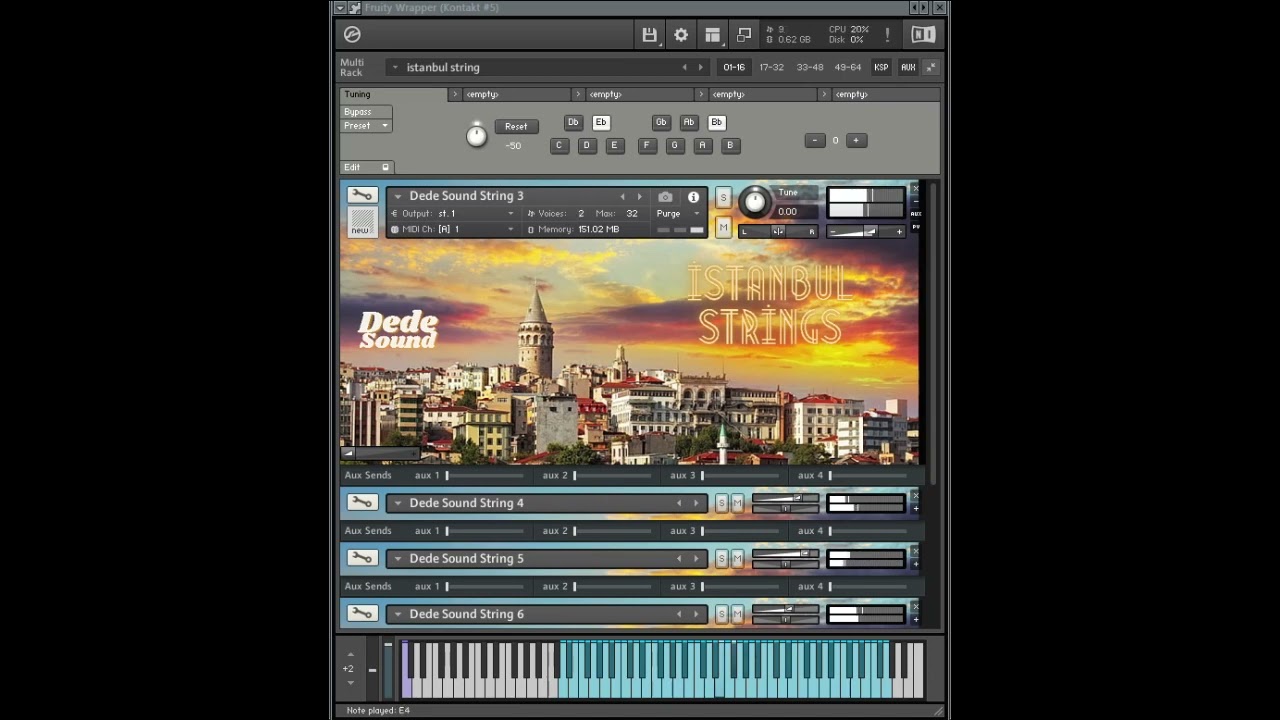Image resolution: width=1280 pixels, height=720 pixels.
Task: Open wrench edit mode for String 5
Action: pyautogui.click(x=362, y=558)
